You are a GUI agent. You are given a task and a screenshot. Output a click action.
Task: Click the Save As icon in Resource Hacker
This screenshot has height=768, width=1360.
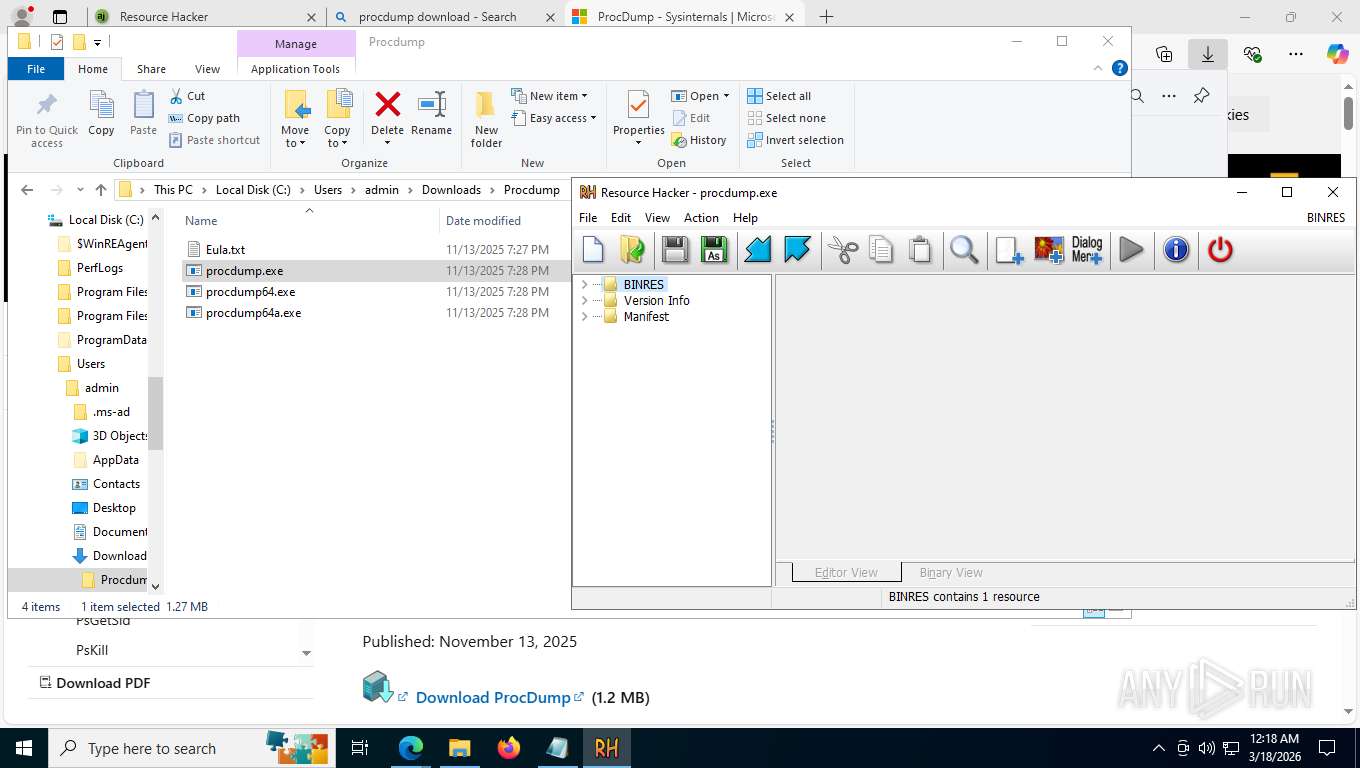coord(714,250)
